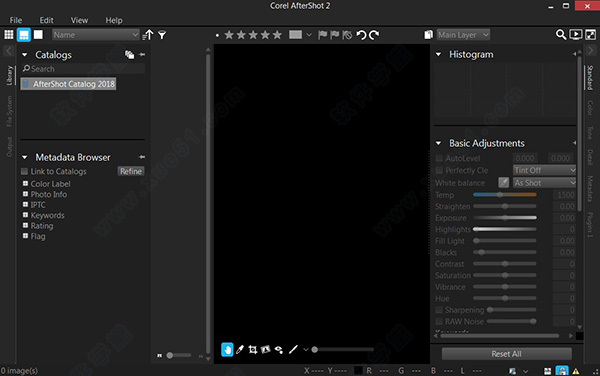Set rating to five stars
Image resolution: width=600 pixels, height=376 pixels.
277,35
